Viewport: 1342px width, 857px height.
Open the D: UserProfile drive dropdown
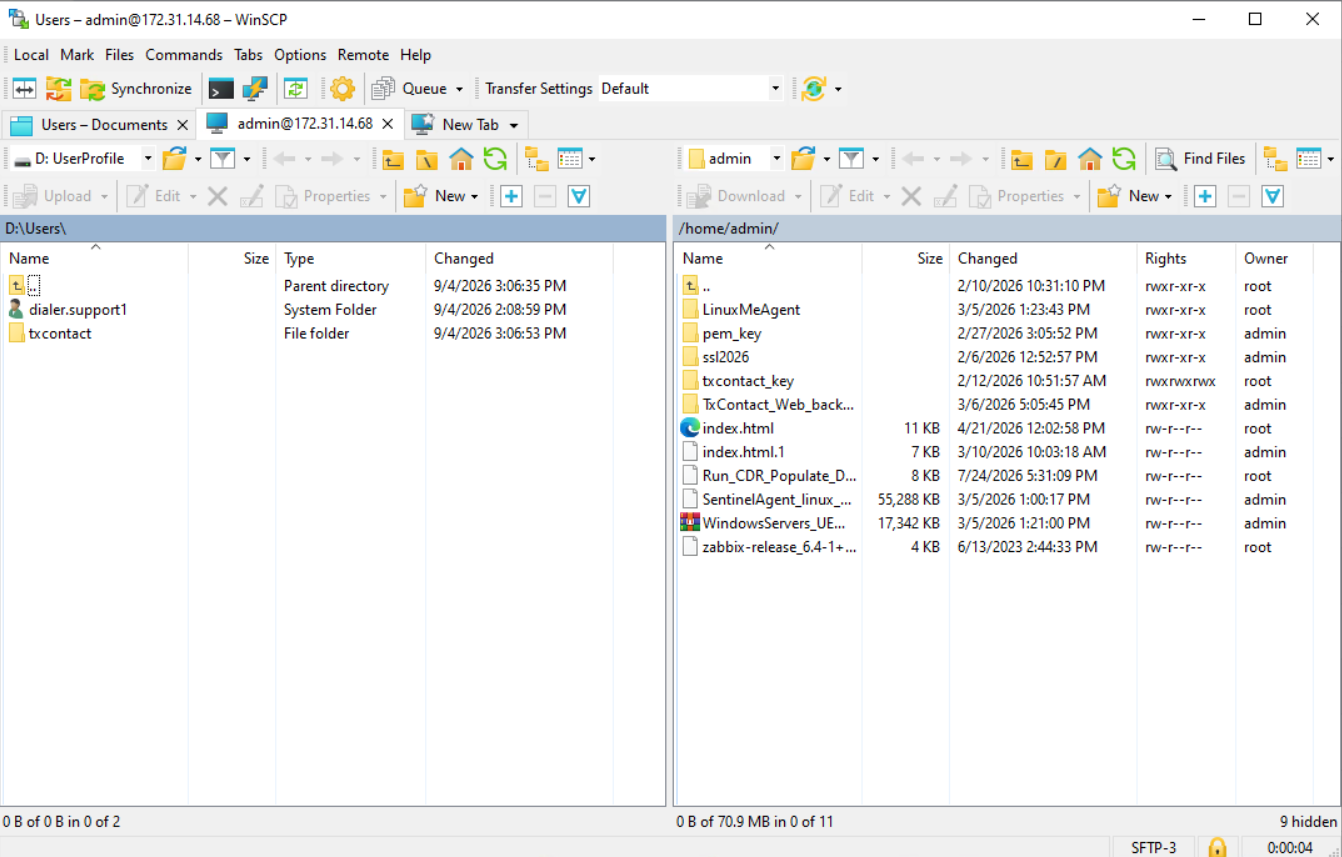[x=147, y=158]
